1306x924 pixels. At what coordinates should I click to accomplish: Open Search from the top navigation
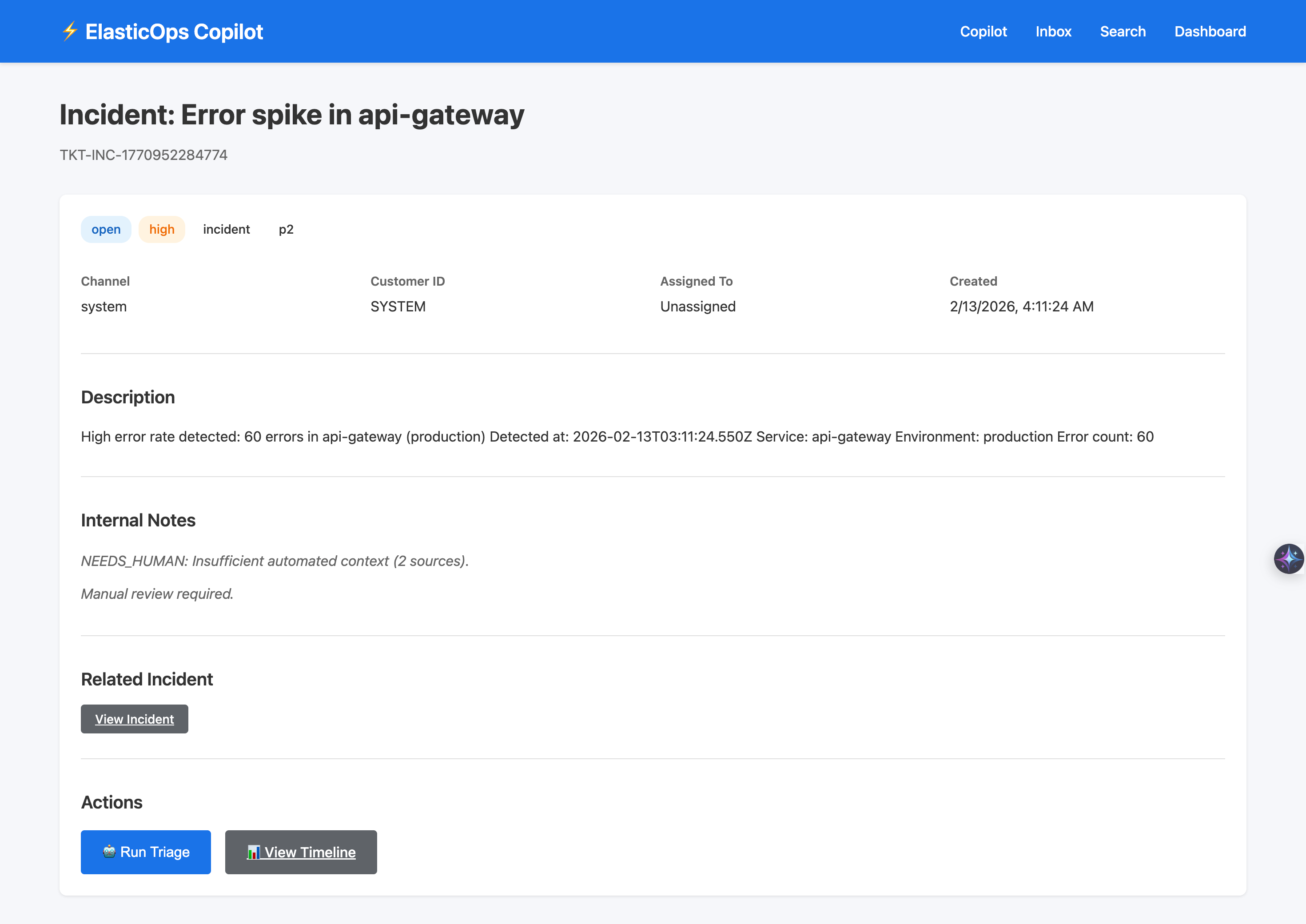pos(1122,31)
